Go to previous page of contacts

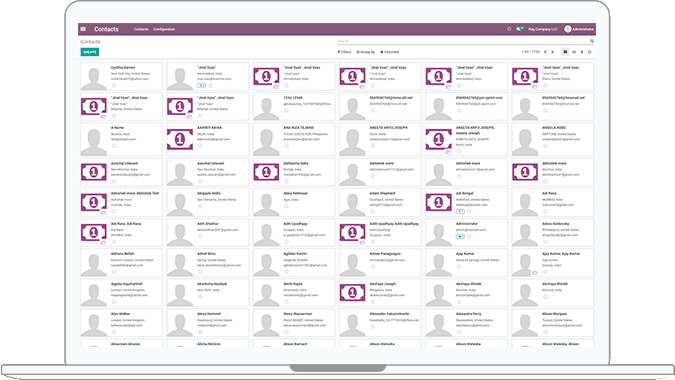(545, 52)
